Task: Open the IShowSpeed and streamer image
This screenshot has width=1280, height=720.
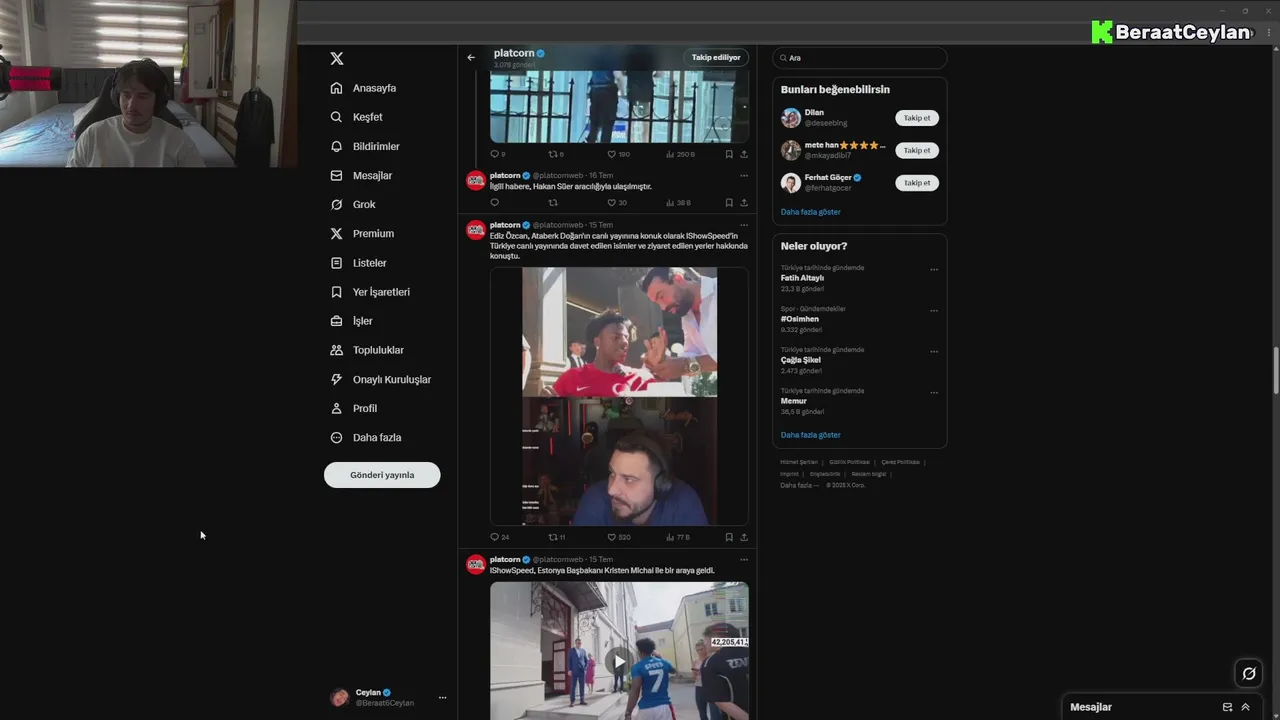Action: click(x=619, y=396)
